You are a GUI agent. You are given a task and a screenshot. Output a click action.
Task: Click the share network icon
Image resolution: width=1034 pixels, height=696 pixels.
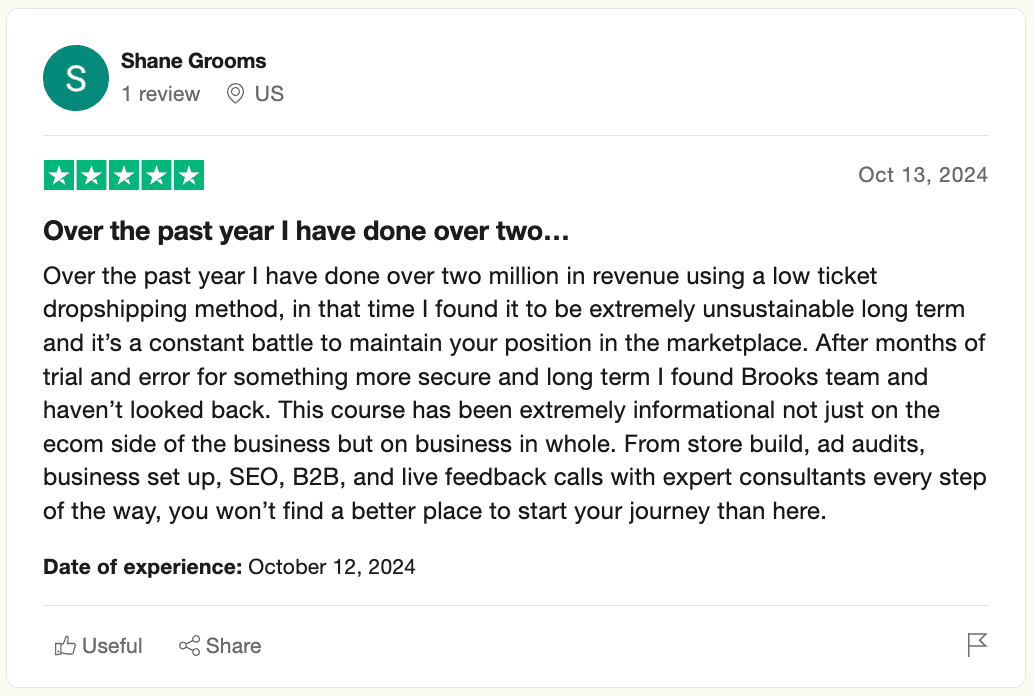189,646
